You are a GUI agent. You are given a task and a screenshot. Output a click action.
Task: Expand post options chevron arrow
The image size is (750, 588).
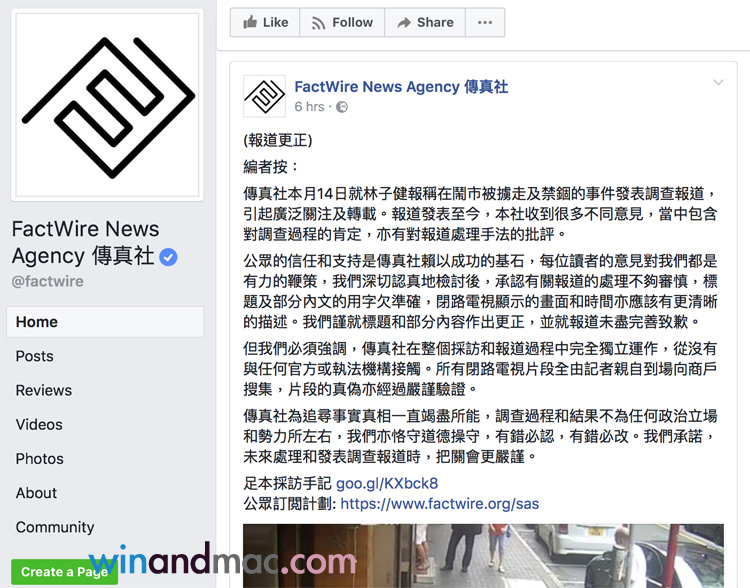pos(718,82)
